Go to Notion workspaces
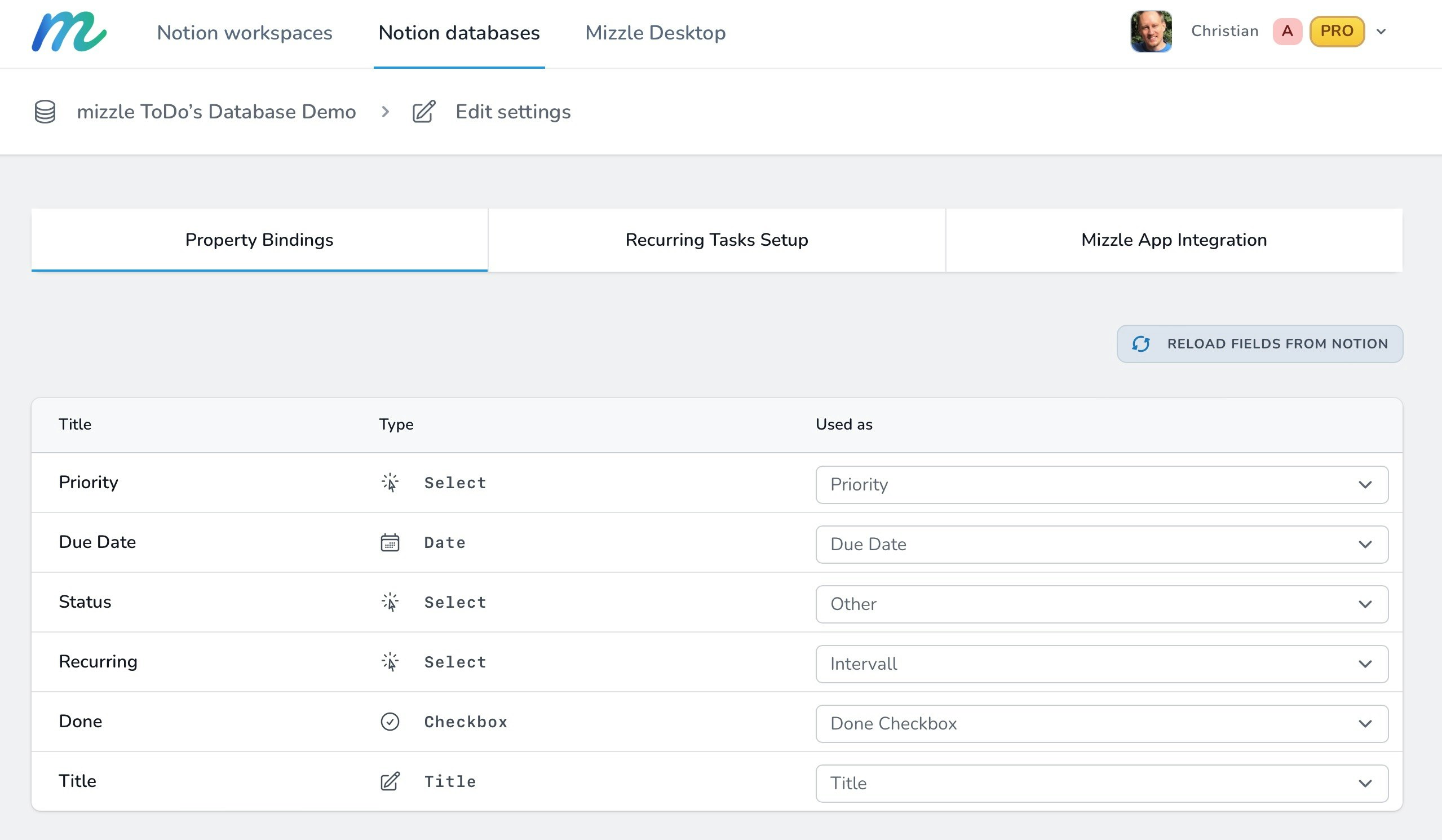Image resolution: width=1442 pixels, height=840 pixels. [x=244, y=33]
